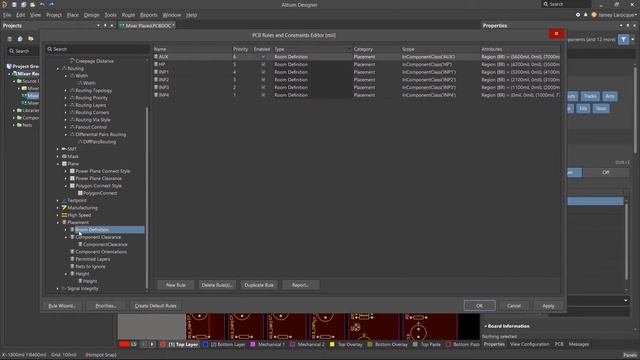Click the Off toggle in Properties panel
640x360 pixels.
point(605,173)
